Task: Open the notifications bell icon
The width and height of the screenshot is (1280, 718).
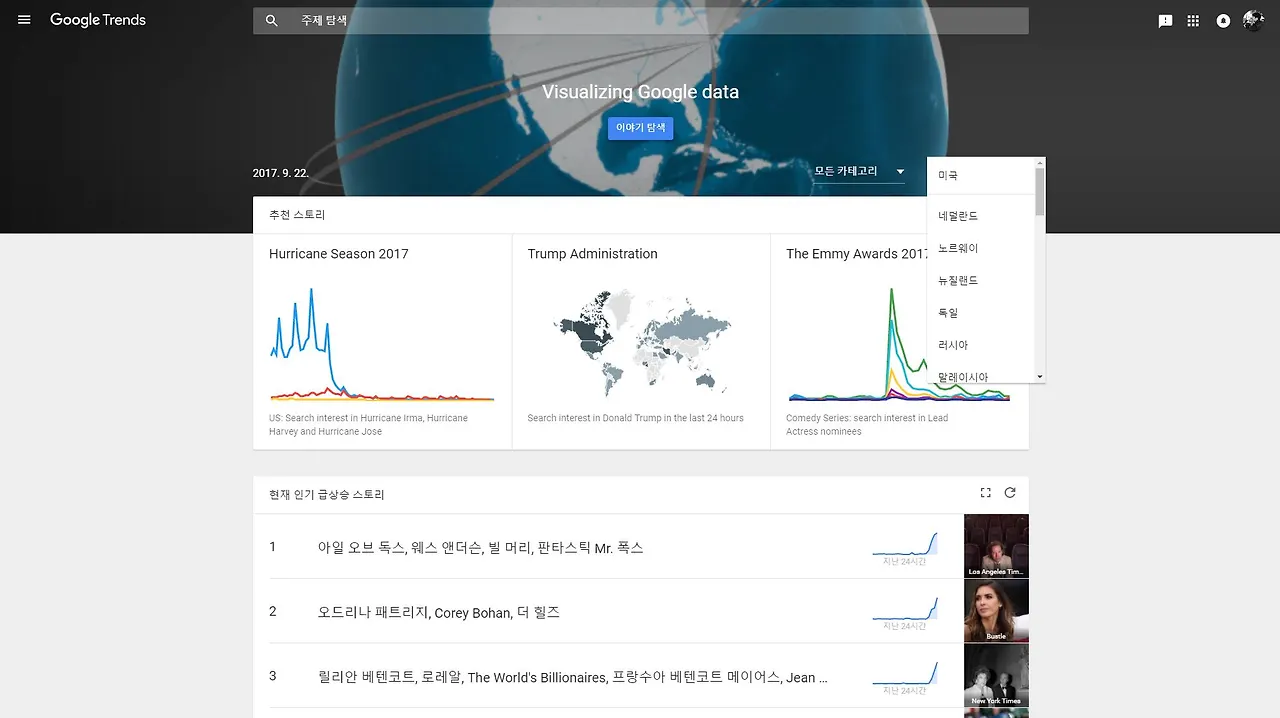Action: (x=1223, y=21)
